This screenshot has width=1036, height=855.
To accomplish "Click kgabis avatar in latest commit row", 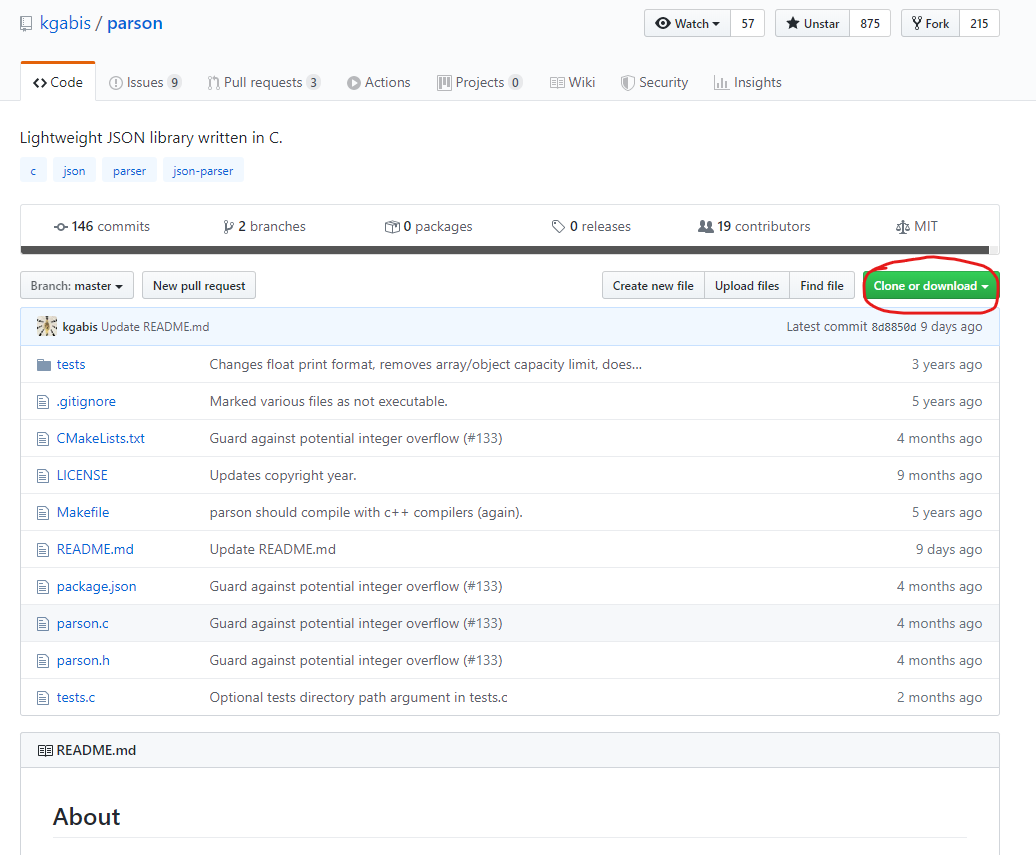I will (x=47, y=326).
